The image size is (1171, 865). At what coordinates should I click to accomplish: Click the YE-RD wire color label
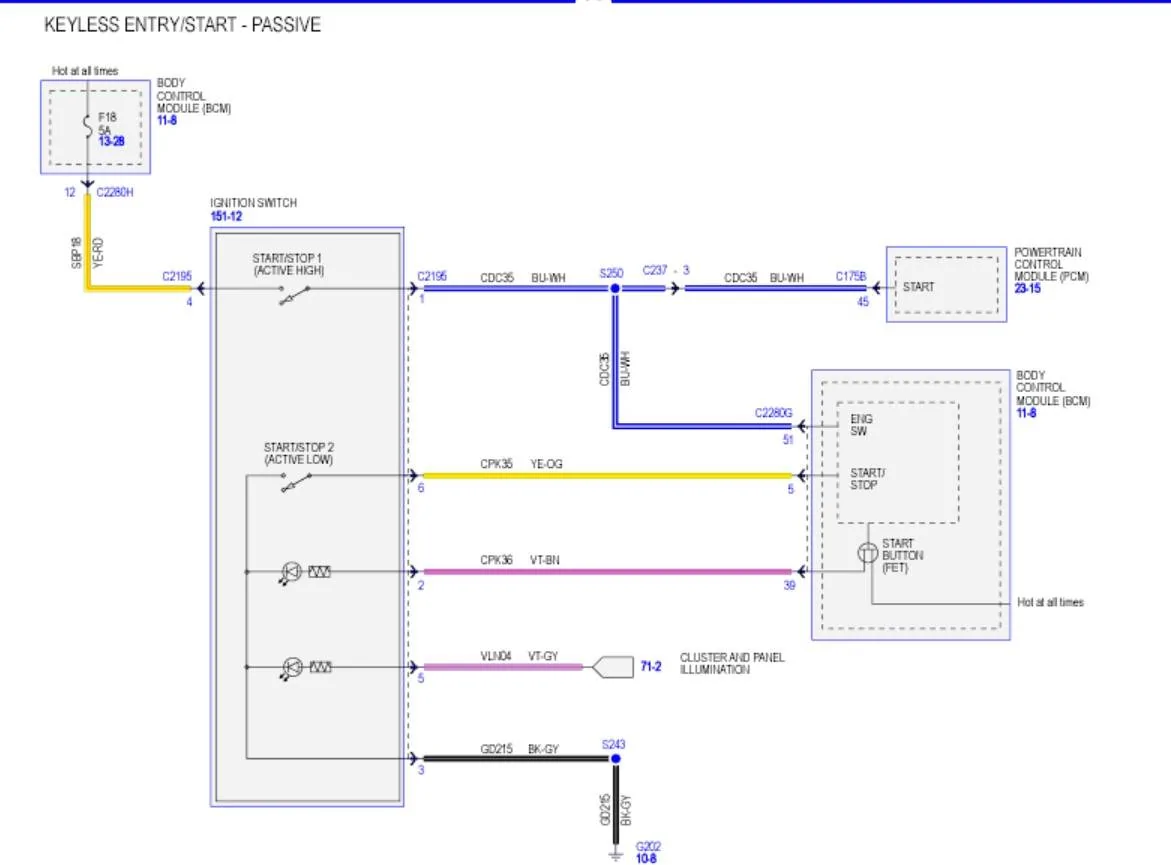[x=98, y=252]
